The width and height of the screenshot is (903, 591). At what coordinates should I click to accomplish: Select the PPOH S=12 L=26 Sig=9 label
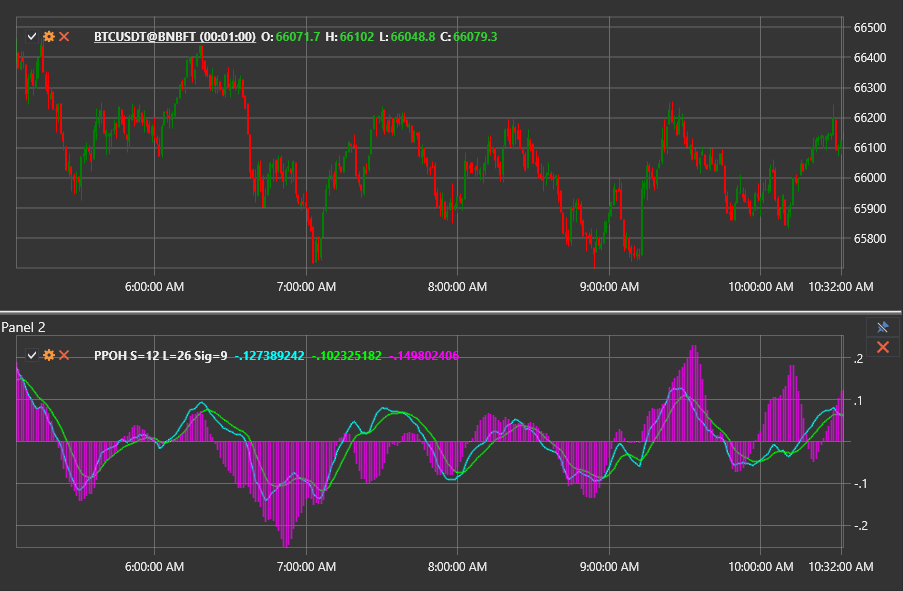pyautogui.click(x=161, y=355)
